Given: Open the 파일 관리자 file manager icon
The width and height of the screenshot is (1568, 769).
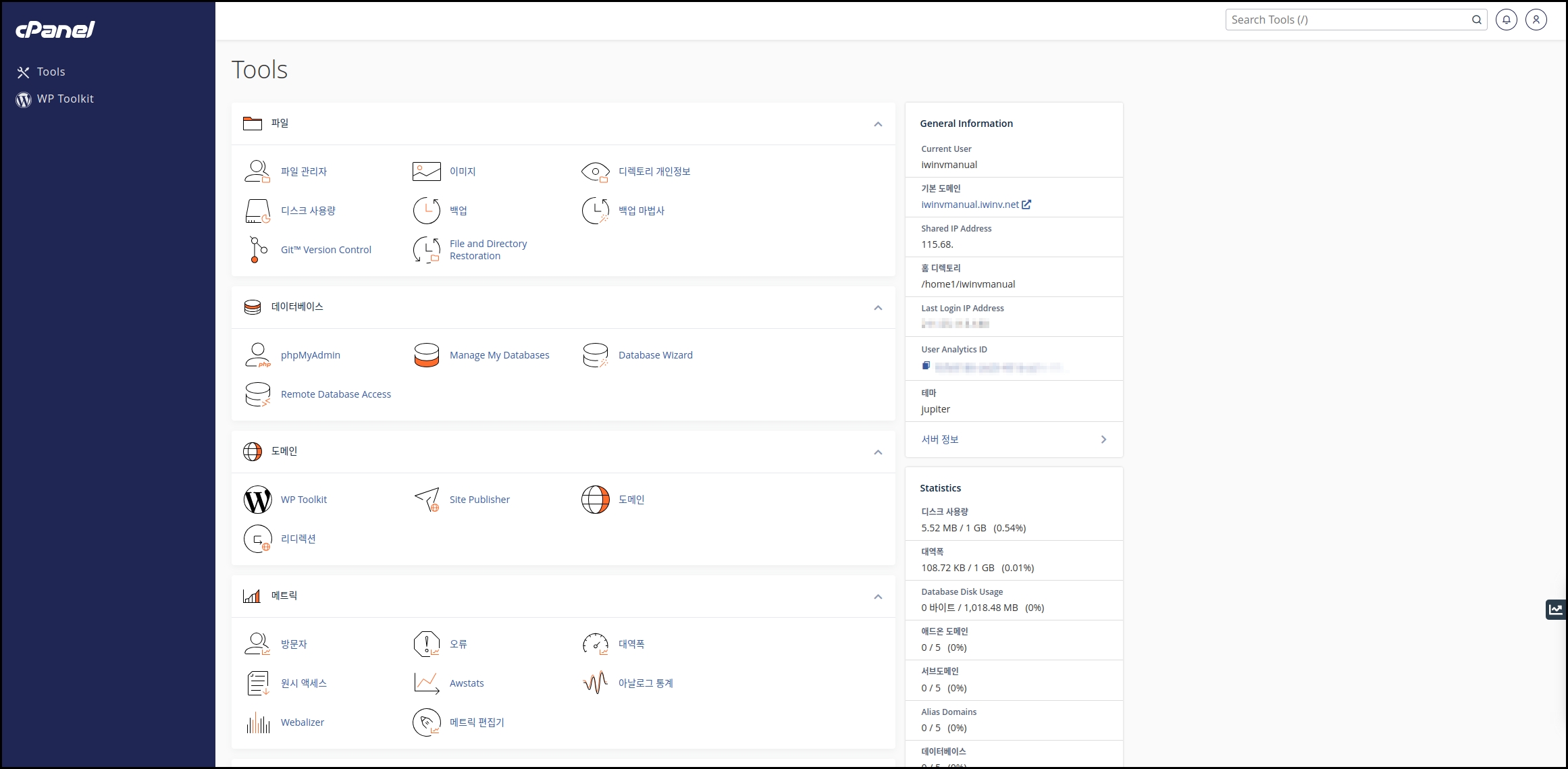Looking at the screenshot, I should (x=257, y=171).
